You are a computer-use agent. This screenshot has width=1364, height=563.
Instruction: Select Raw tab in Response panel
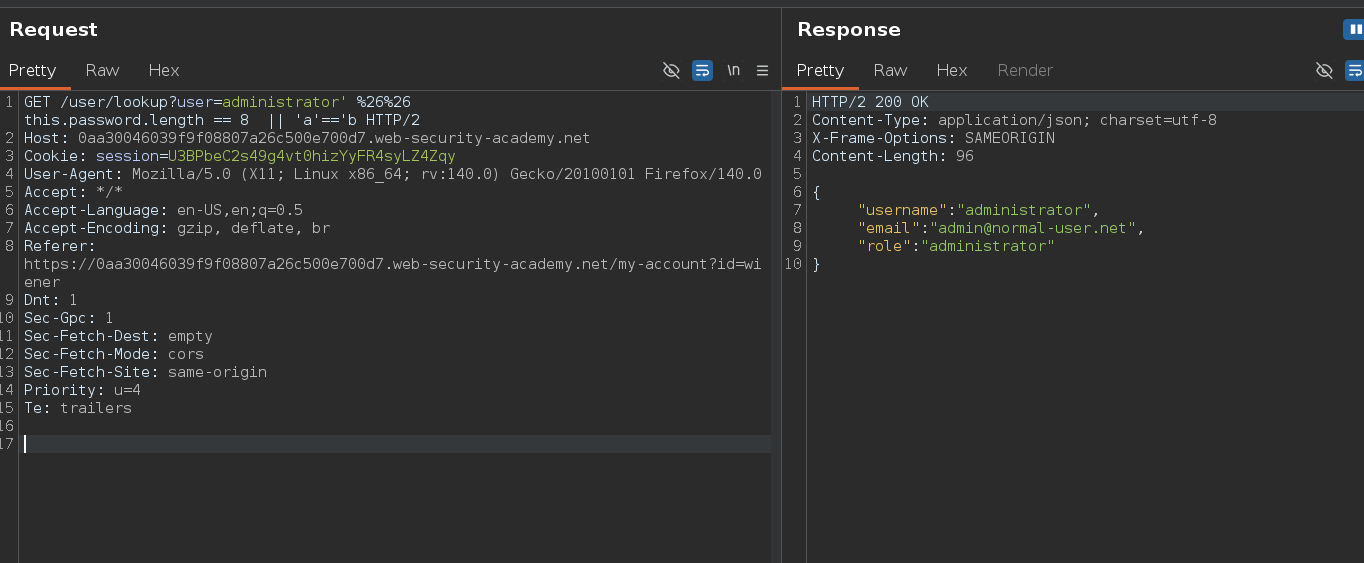coord(890,70)
